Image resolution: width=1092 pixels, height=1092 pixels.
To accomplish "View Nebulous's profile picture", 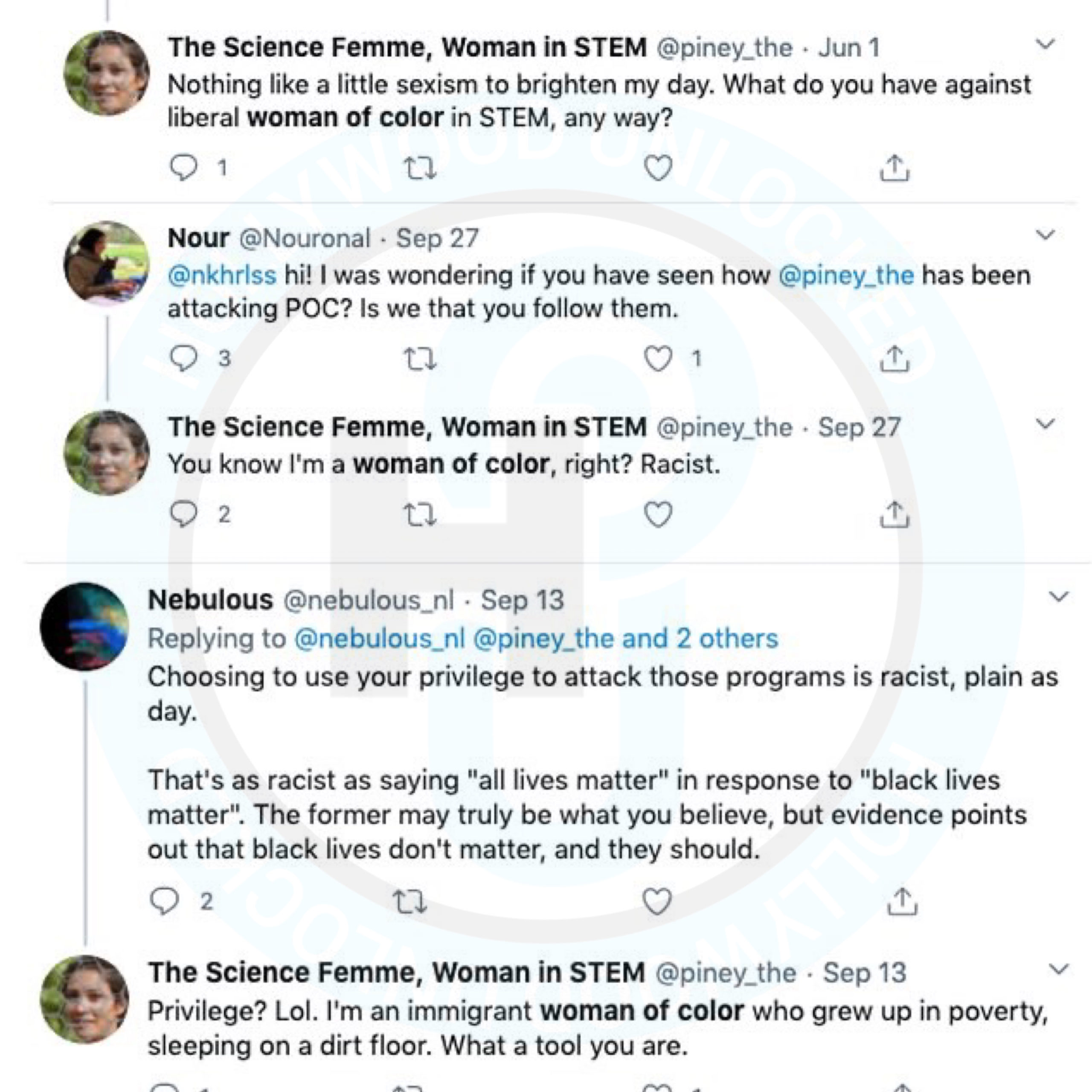I will (x=84, y=626).
